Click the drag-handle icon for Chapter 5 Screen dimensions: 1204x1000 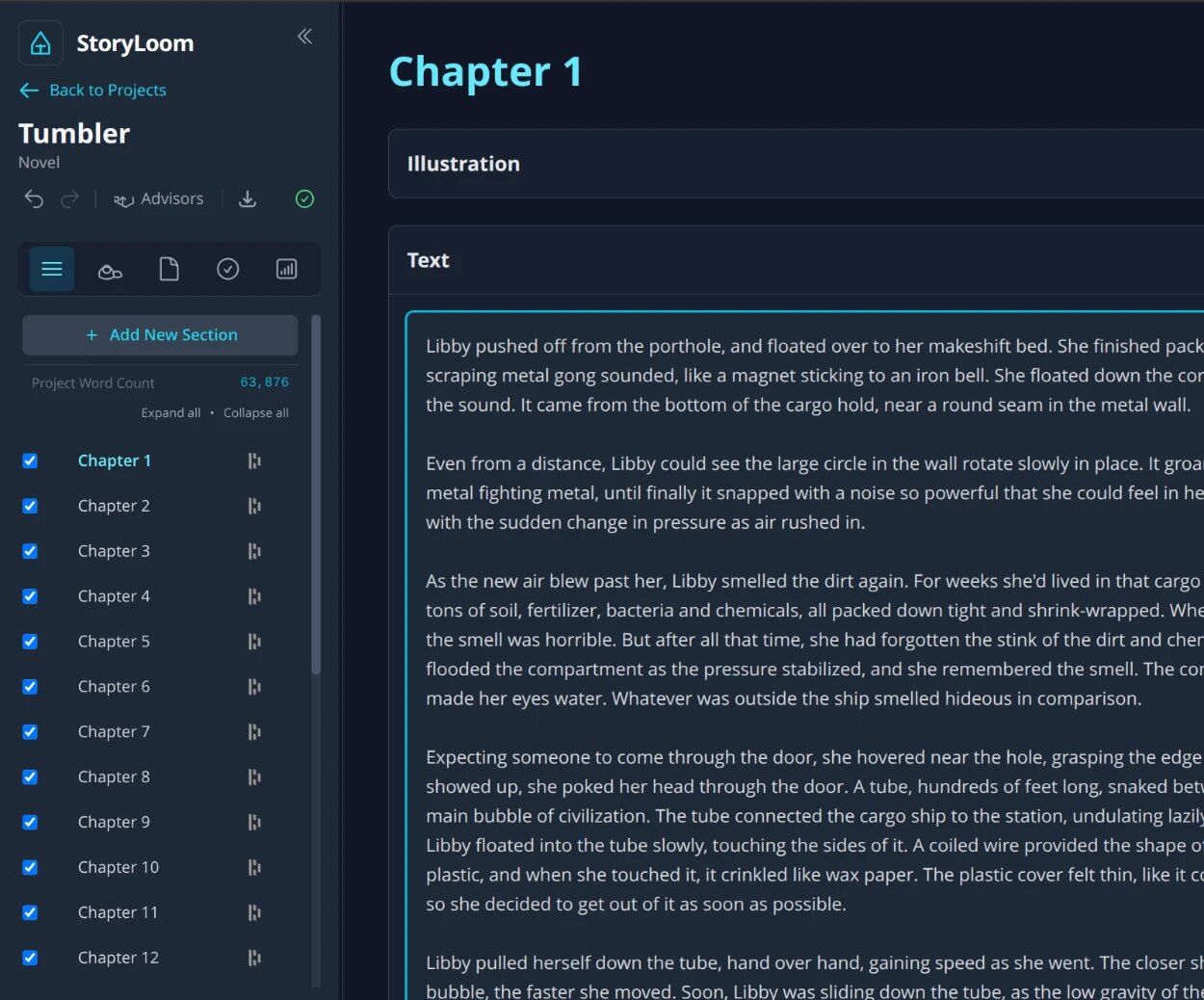tap(254, 642)
